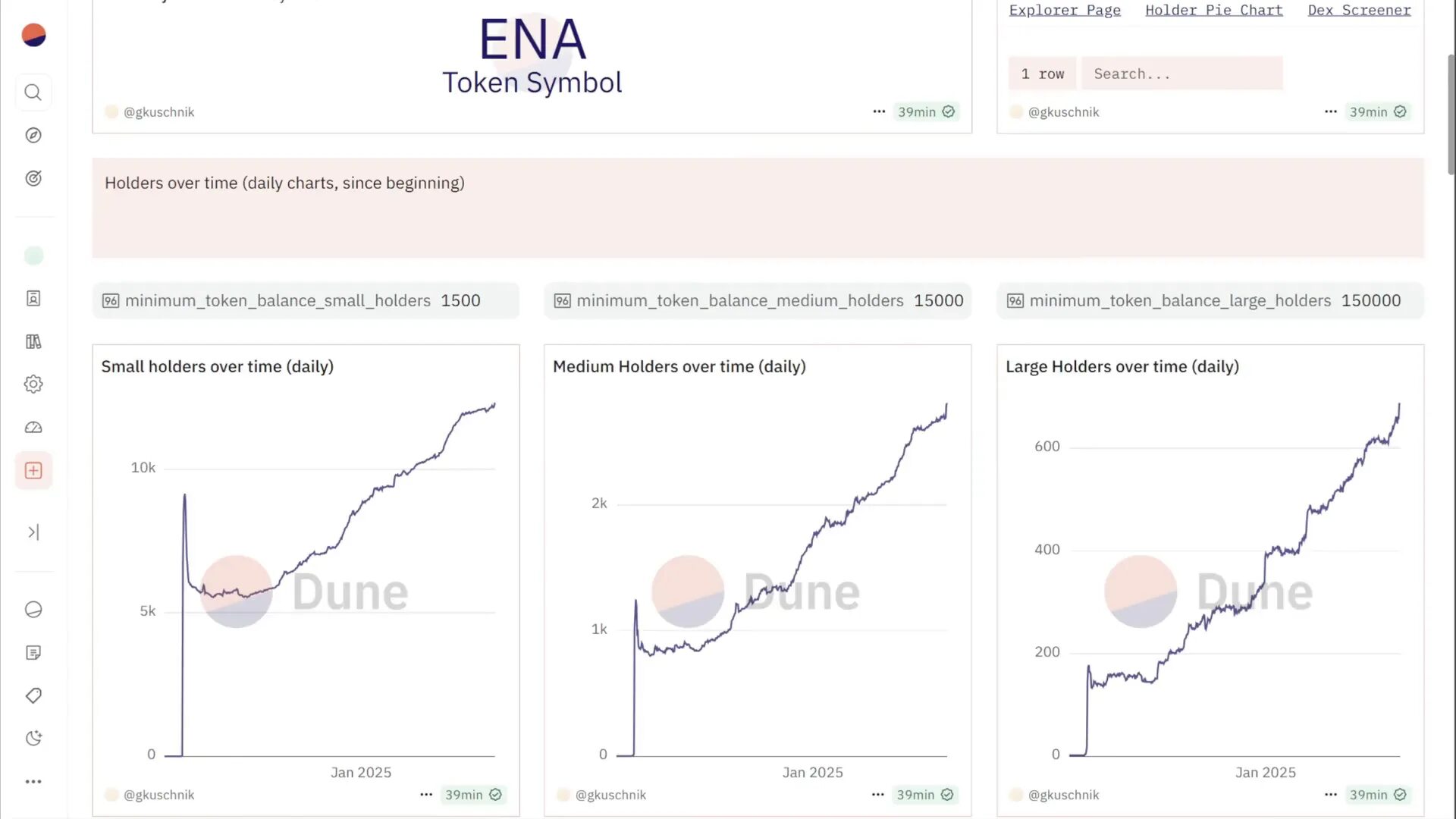This screenshot has height=819, width=1456.
Task: Click the green status dot in sidebar
Action: [33, 256]
